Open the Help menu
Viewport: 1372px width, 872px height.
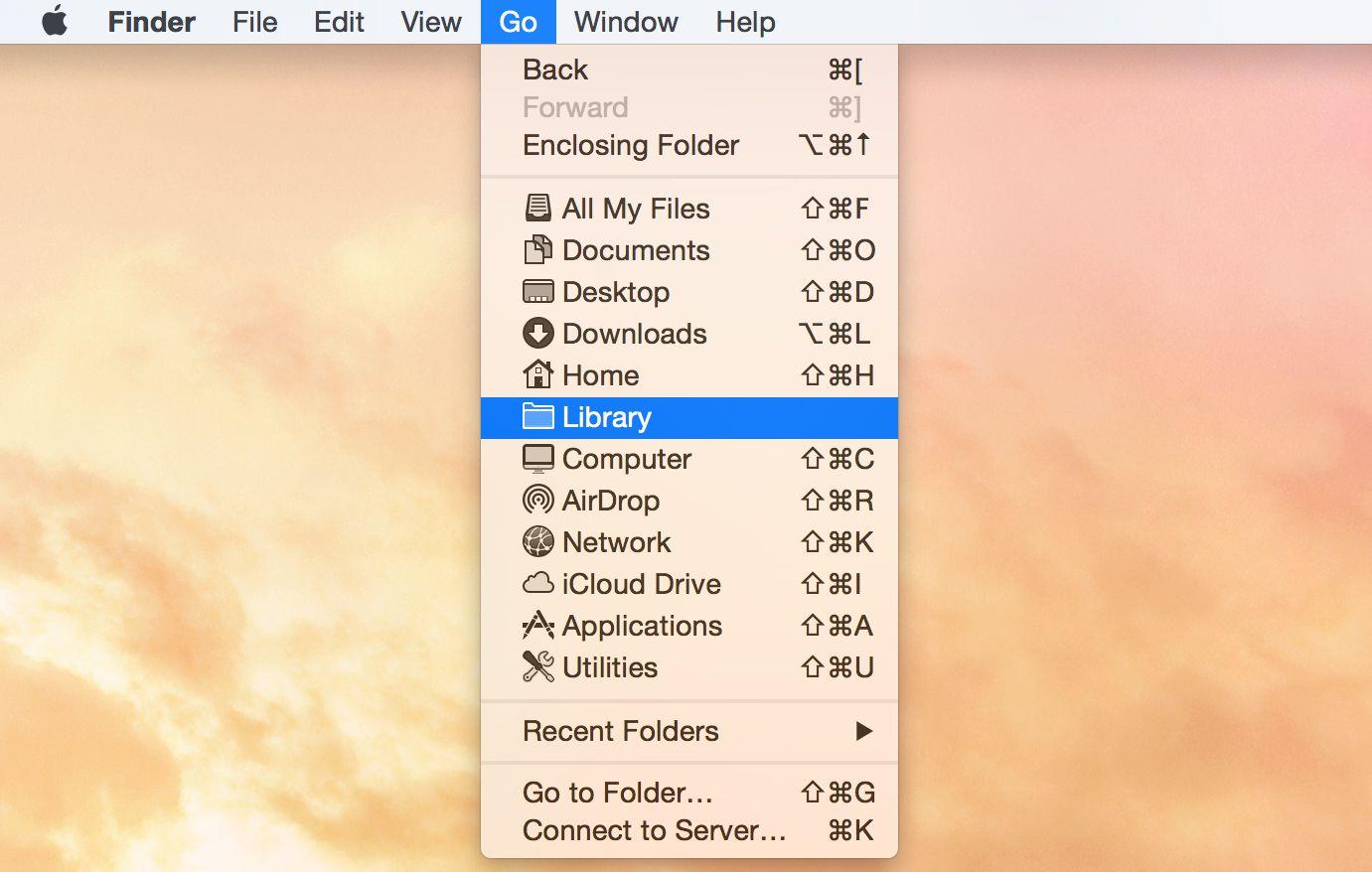(x=746, y=22)
